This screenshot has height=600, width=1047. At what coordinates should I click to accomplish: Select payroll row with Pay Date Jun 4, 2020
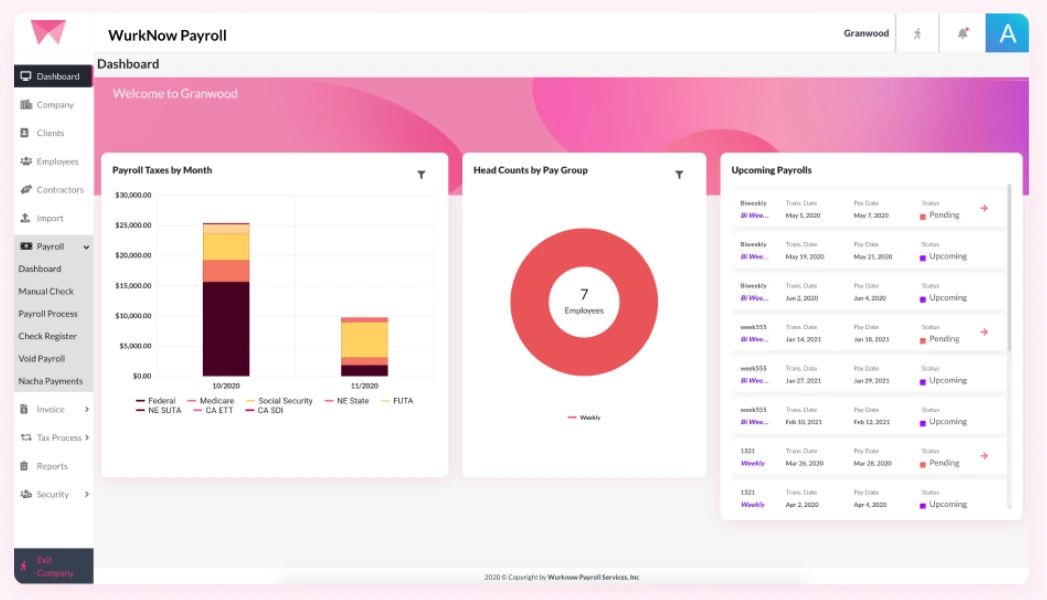[x=869, y=292]
